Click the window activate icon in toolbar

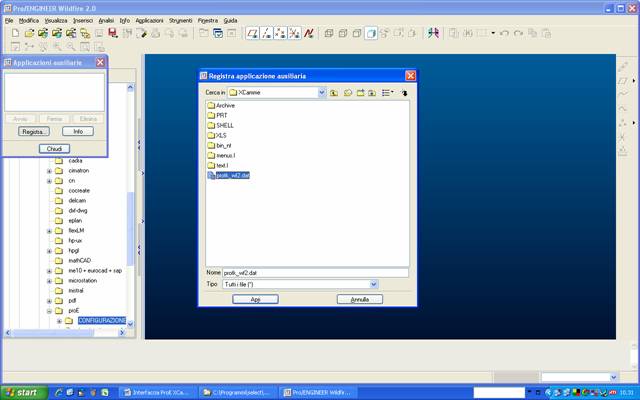[218, 33]
